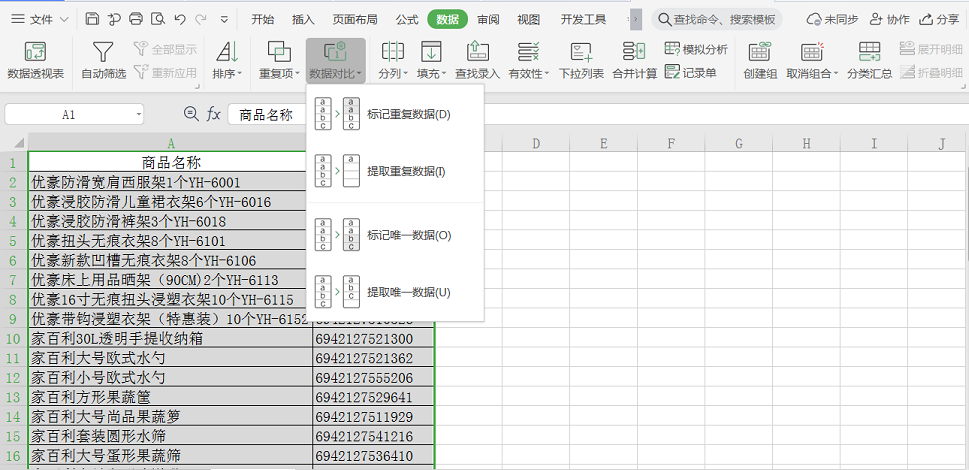Viewport: 969px width, 470px height.
Task: Click the 分享 share button
Action: pos(939,19)
